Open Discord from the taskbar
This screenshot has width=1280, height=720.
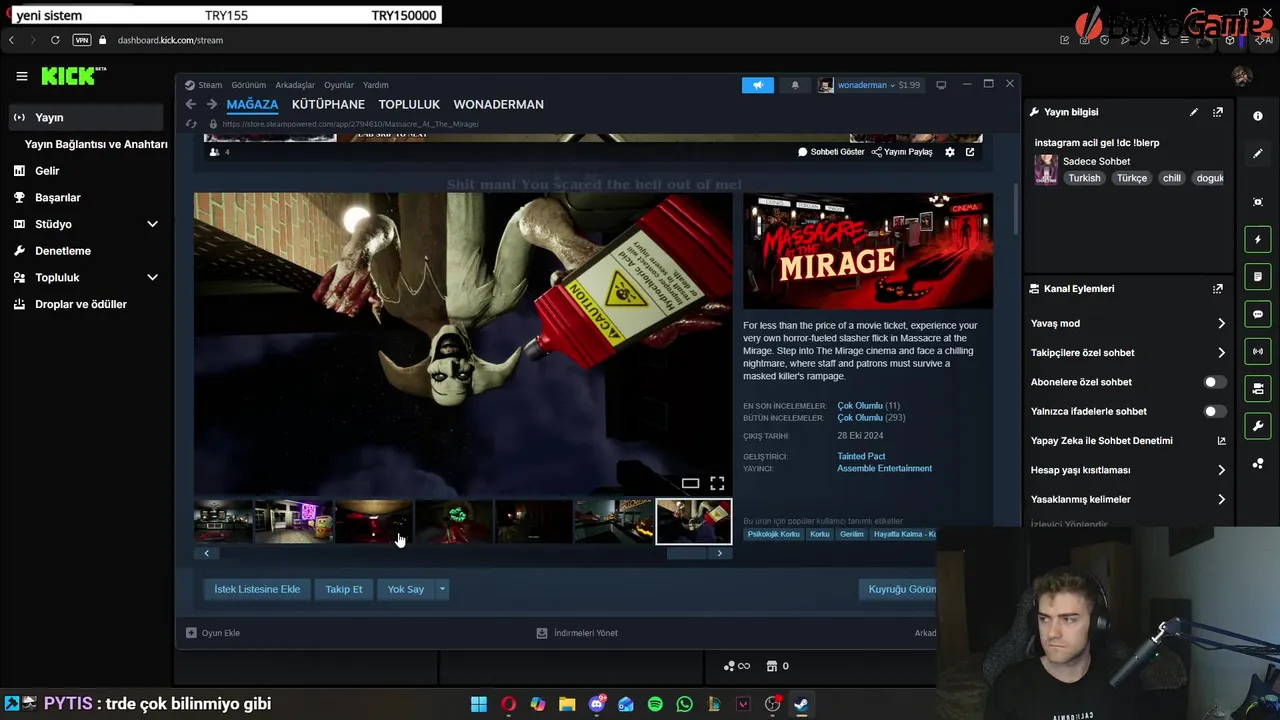[597, 704]
